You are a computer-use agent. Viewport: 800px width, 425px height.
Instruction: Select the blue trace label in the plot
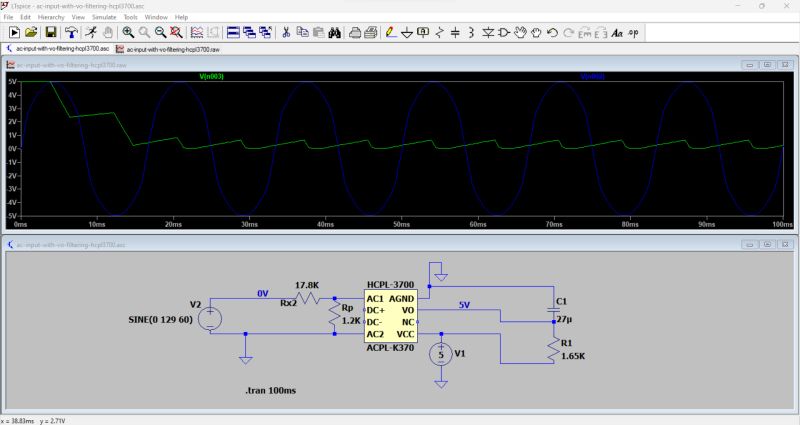coord(592,77)
